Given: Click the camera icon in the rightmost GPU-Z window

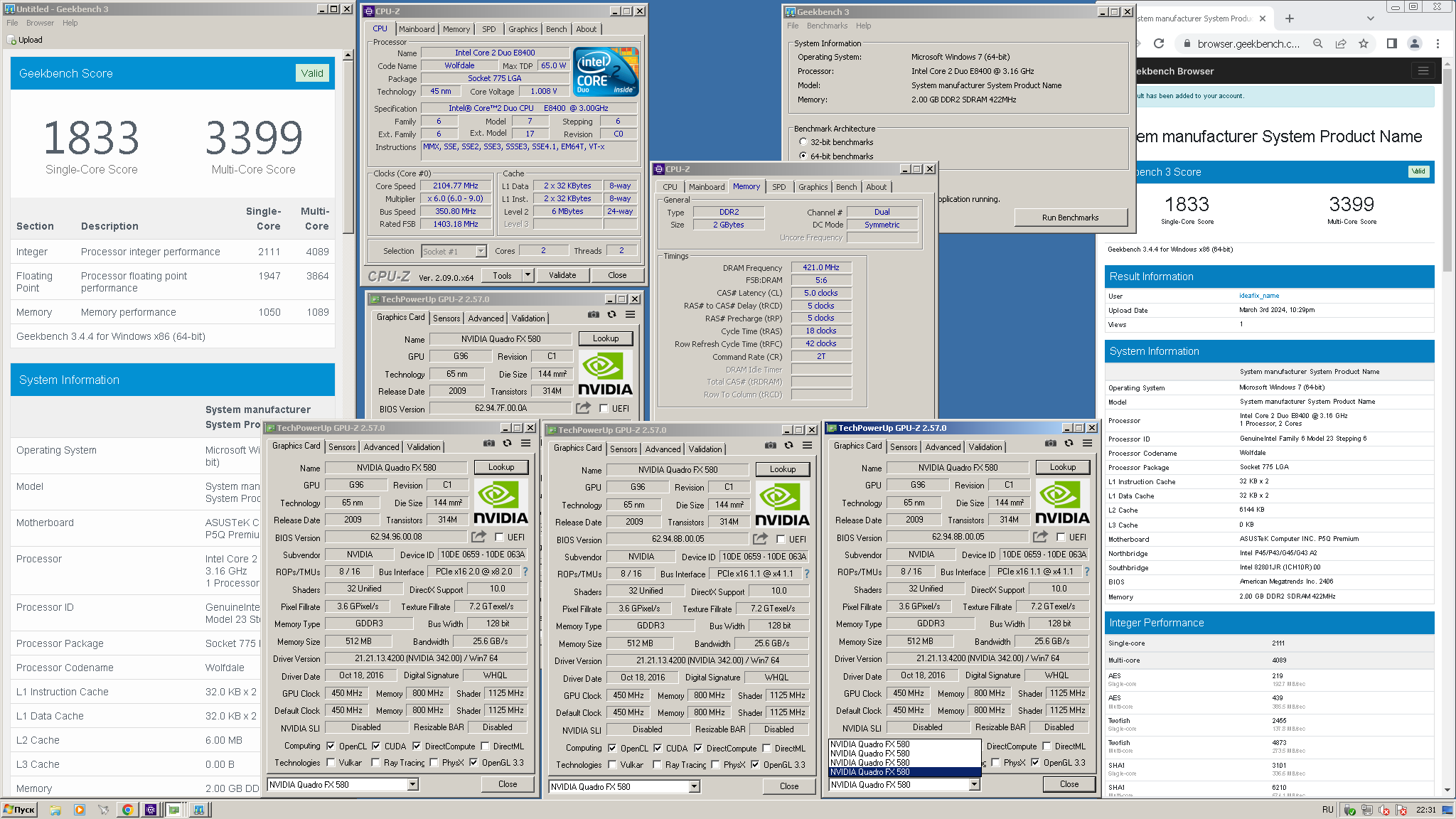Looking at the screenshot, I should point(1051,443).
